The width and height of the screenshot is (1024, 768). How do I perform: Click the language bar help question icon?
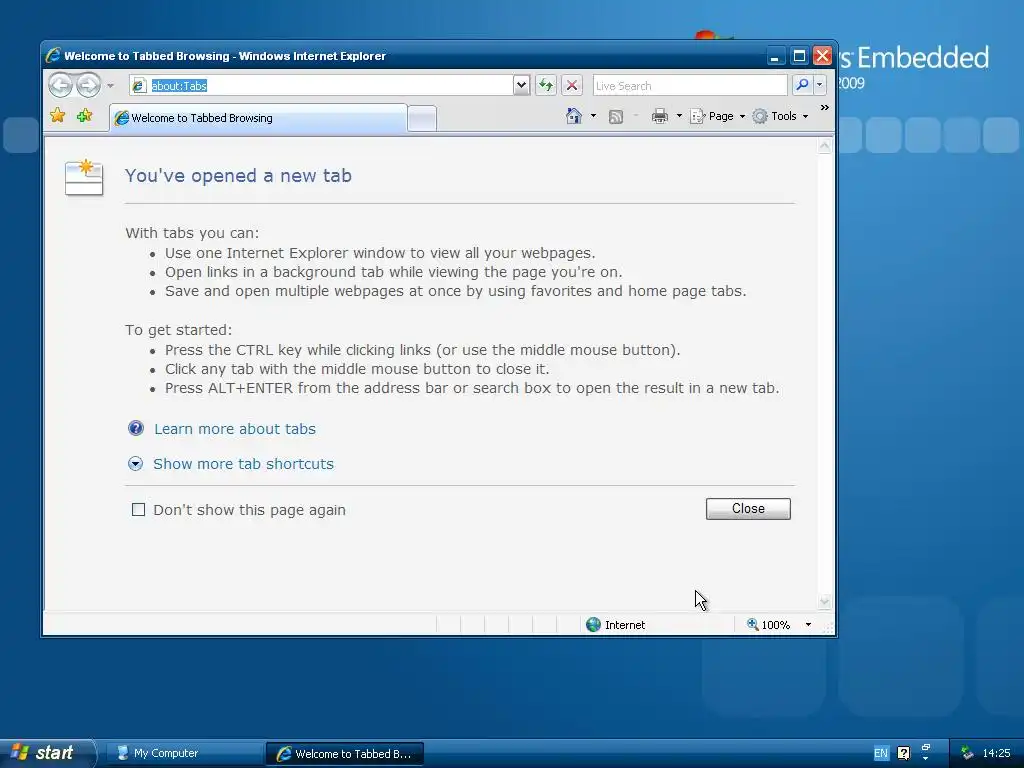click(x=903, y=753)
